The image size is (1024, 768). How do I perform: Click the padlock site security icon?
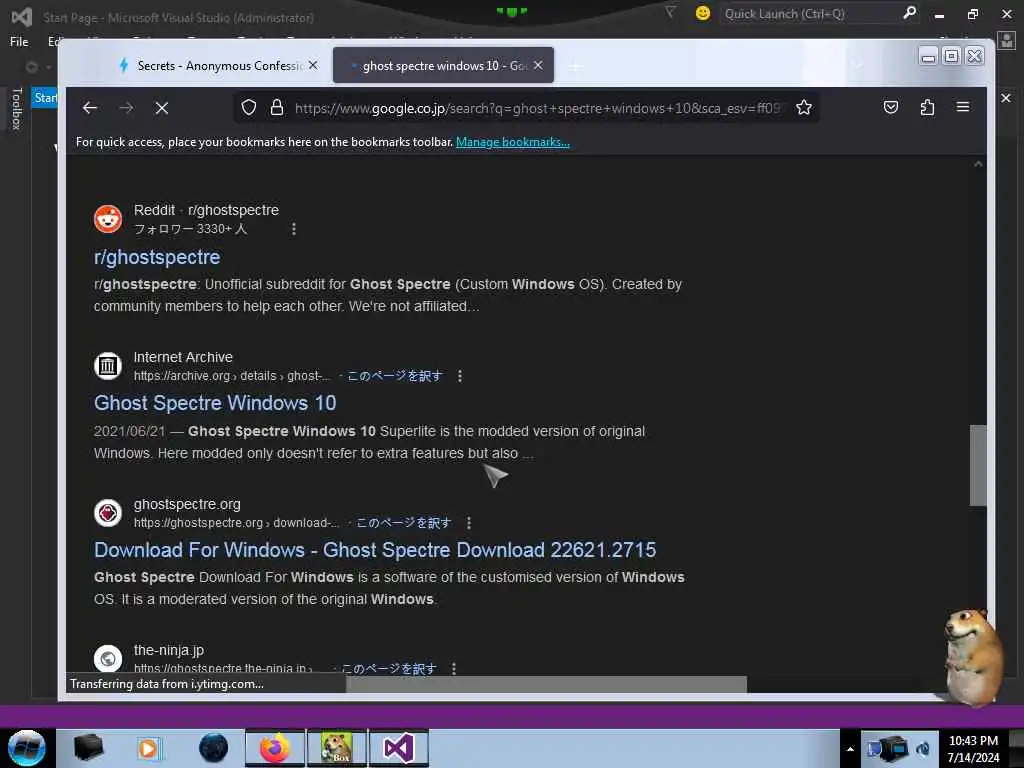277,107
